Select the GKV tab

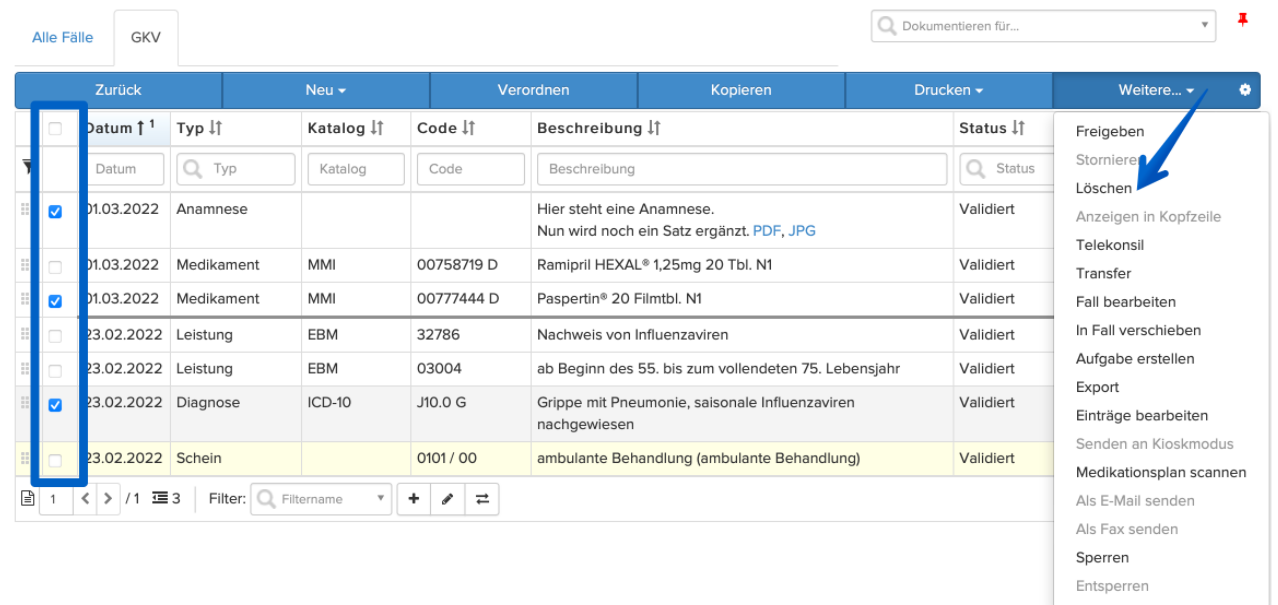coord(146,37)
